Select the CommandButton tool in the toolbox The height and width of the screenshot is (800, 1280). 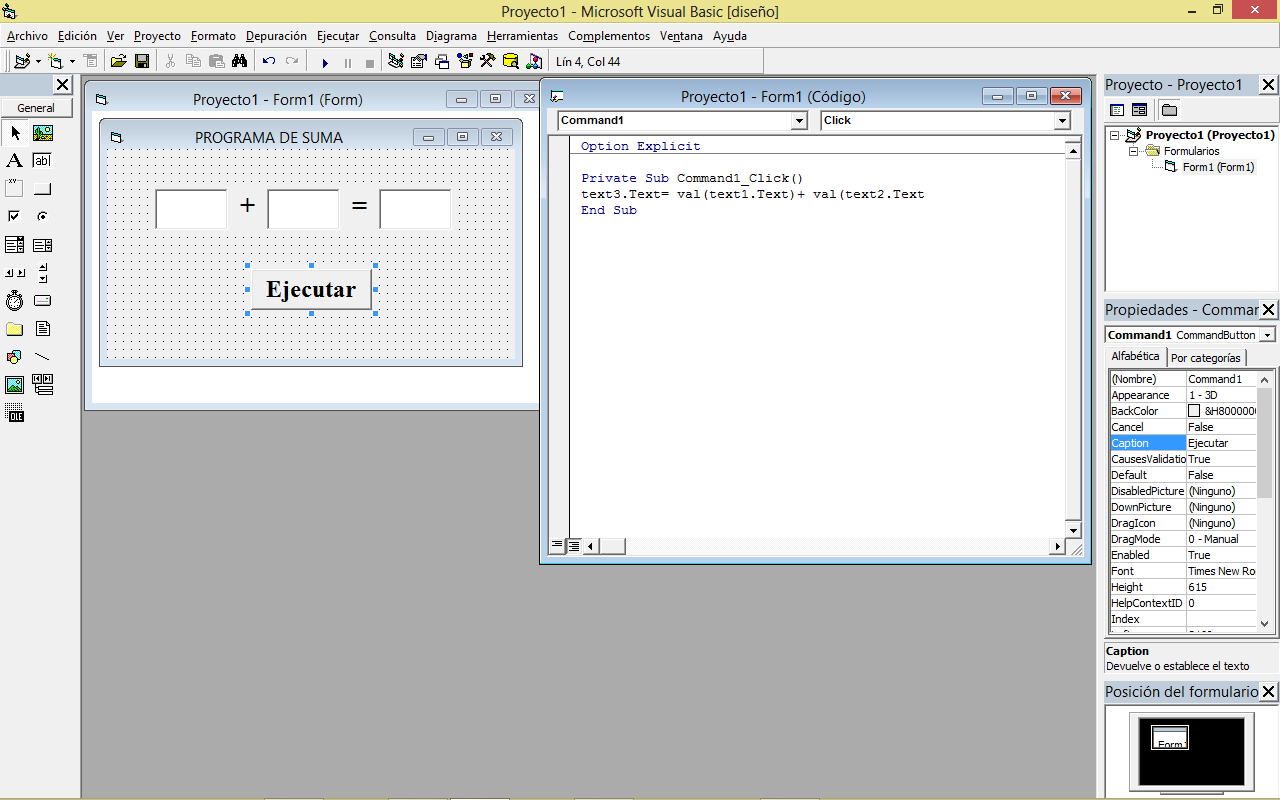[42, 188]
